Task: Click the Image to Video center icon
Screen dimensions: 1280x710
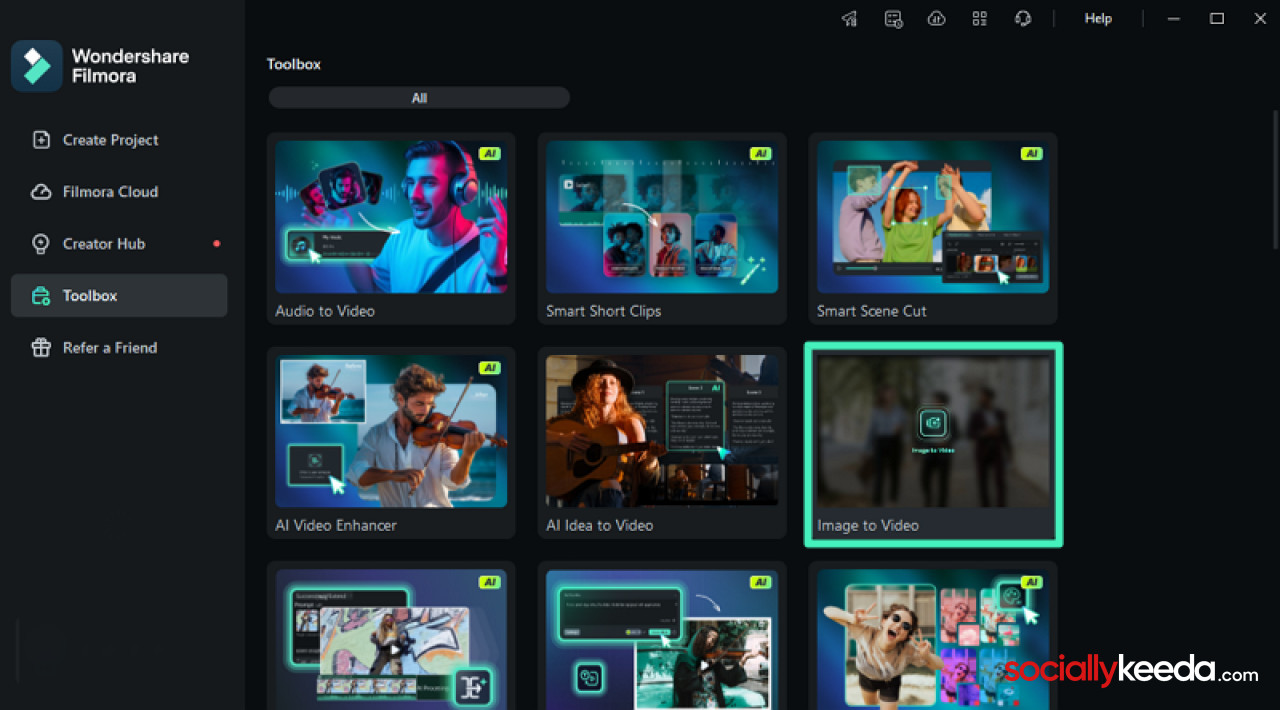Action: click(933, 423)
